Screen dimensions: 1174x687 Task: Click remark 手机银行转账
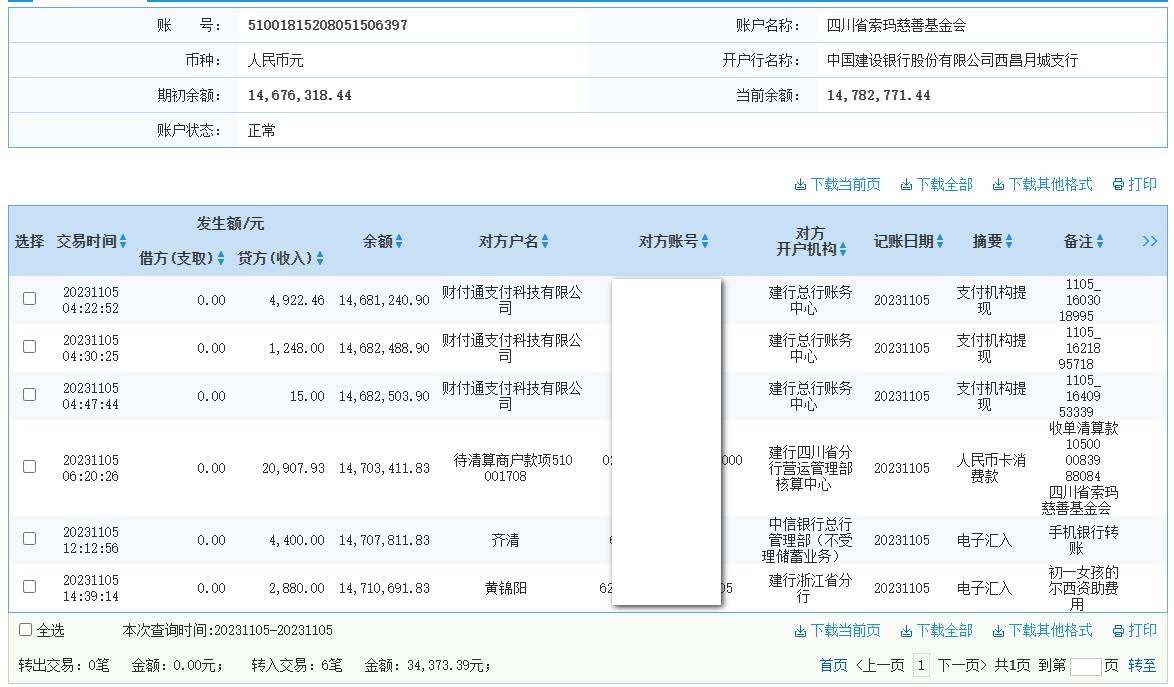1083,540
